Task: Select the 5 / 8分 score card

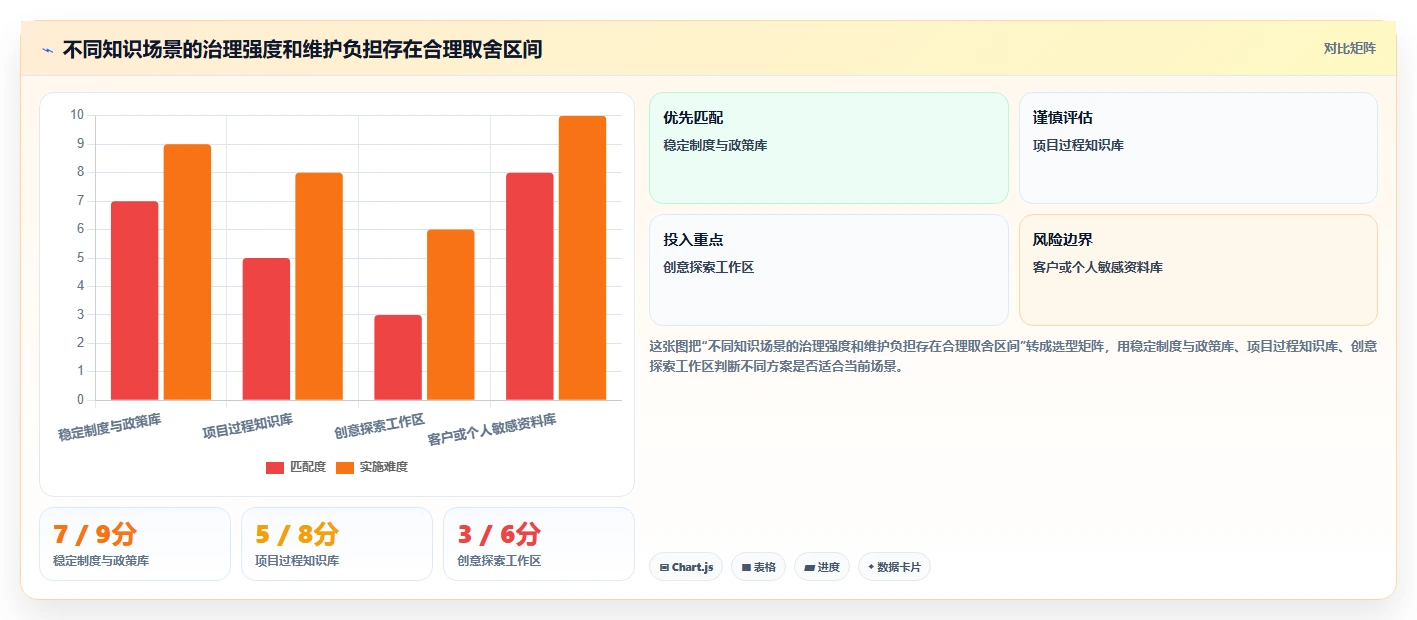Action: [x=337, y=544]
